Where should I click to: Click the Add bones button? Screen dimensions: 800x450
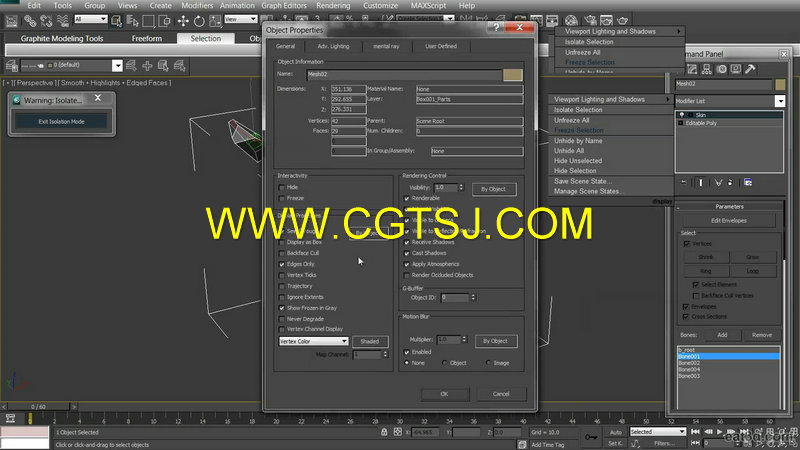pos(722,335)
